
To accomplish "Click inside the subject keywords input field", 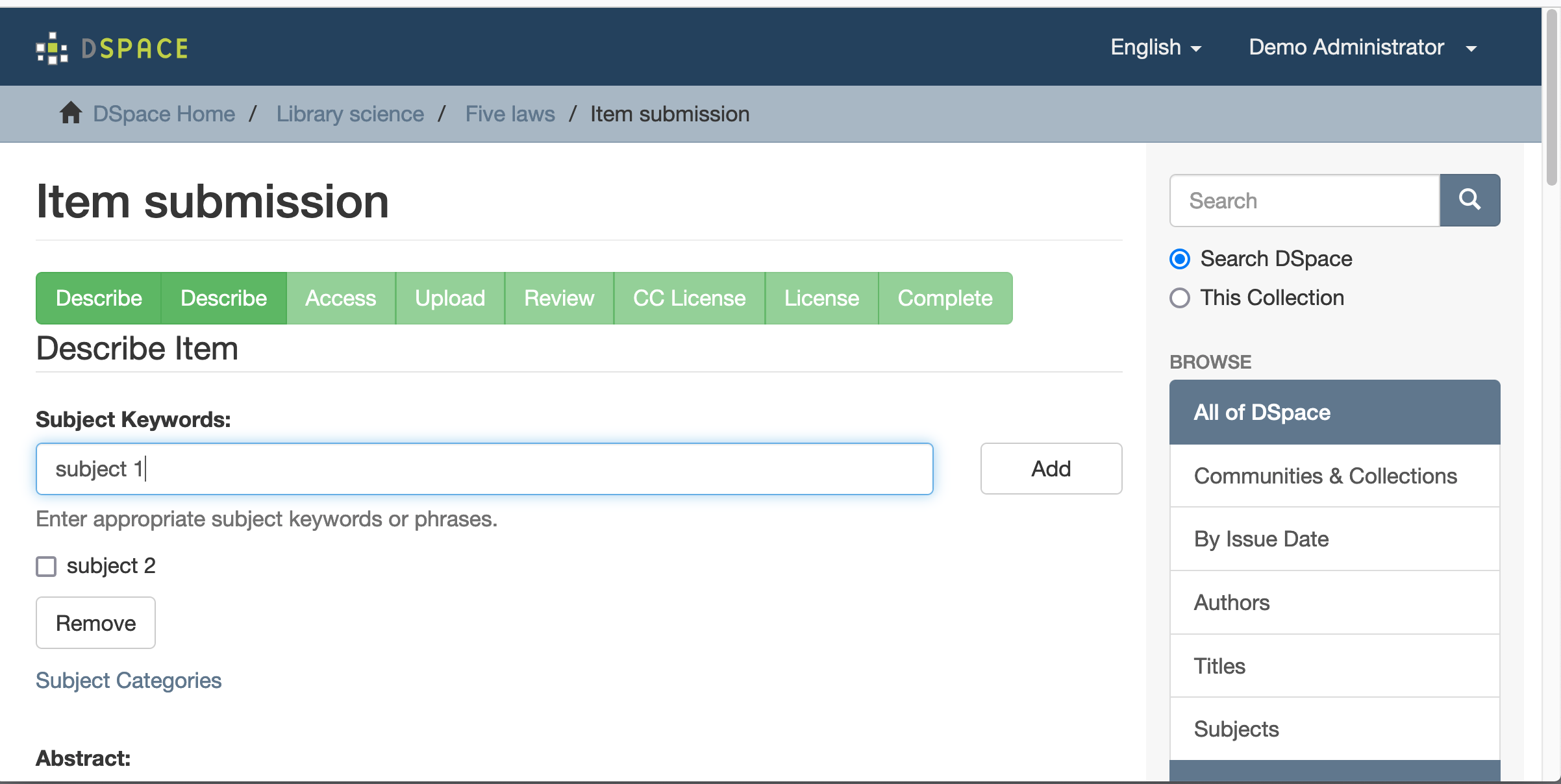I will click(x=483, y=469).
